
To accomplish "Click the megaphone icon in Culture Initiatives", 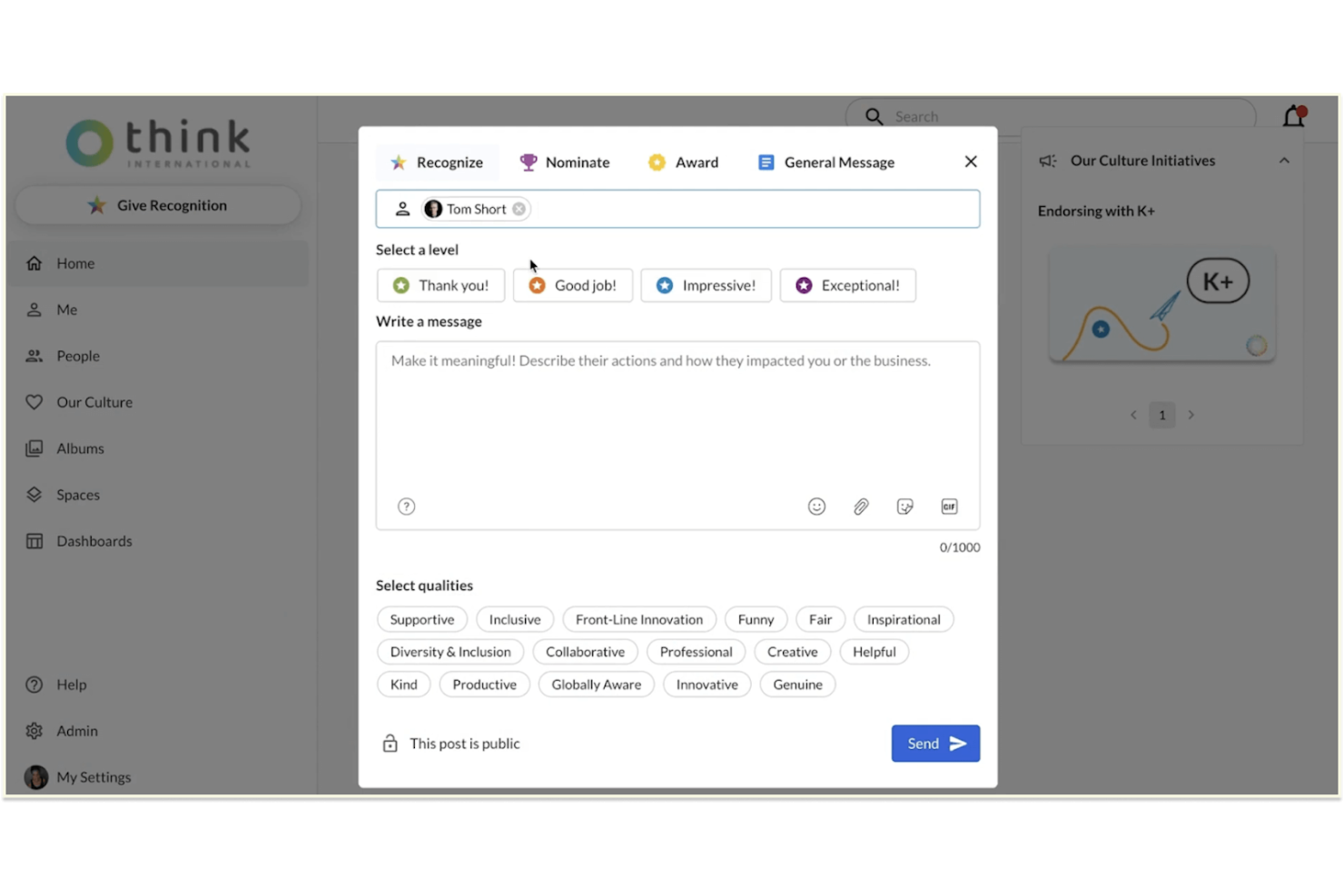I will click(x=1048, y=161).
